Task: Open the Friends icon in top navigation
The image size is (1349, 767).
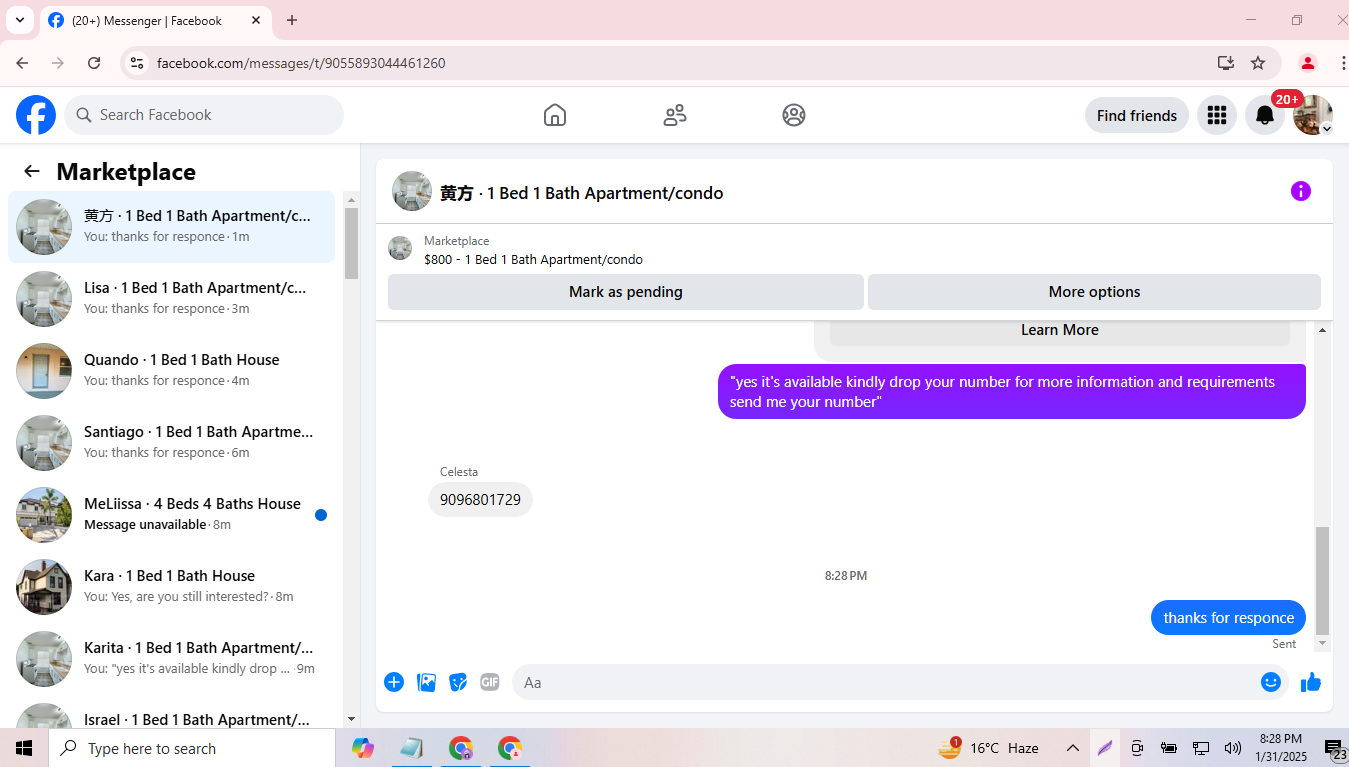Action: point(675,115)
